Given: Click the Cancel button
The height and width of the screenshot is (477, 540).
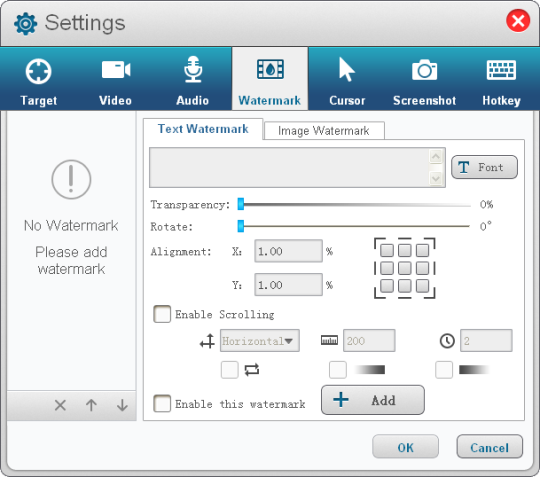Looking at the screenshot, I should pyautogui.click(x=489, y=447).
